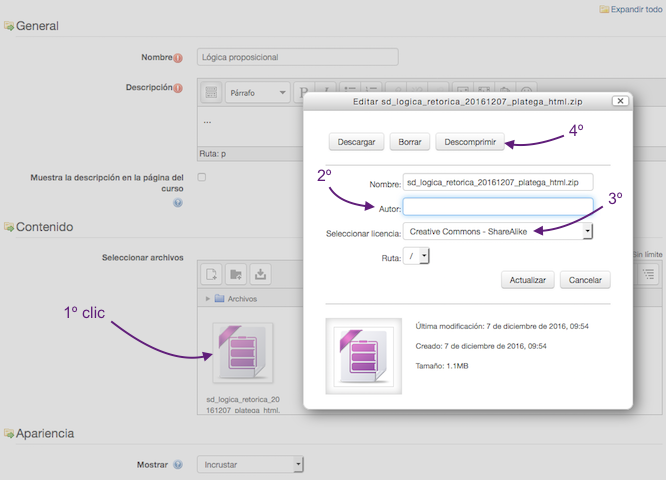Open the Seleccionar licencia dropdown

[499, 231]
